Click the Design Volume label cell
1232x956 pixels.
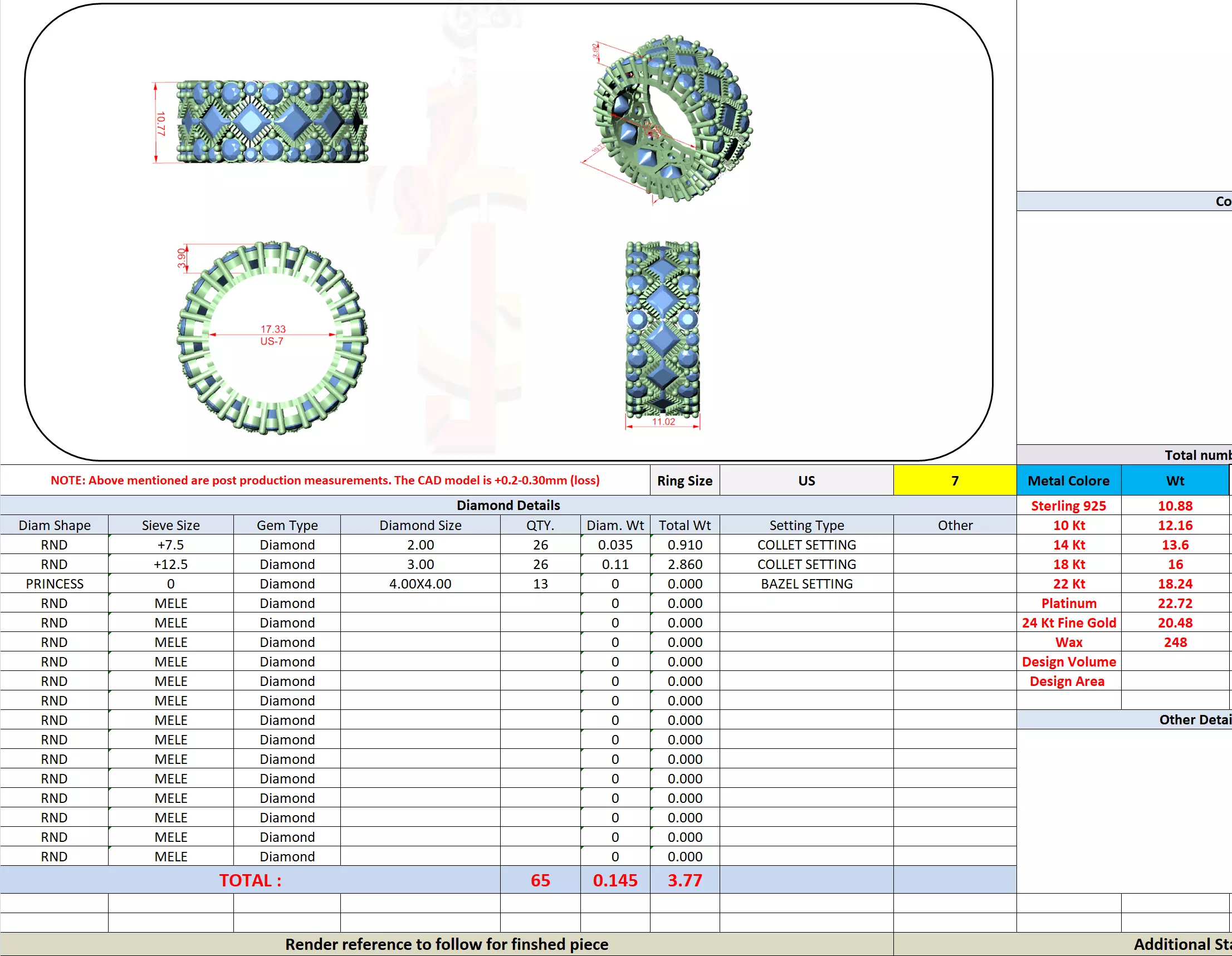1068,661
